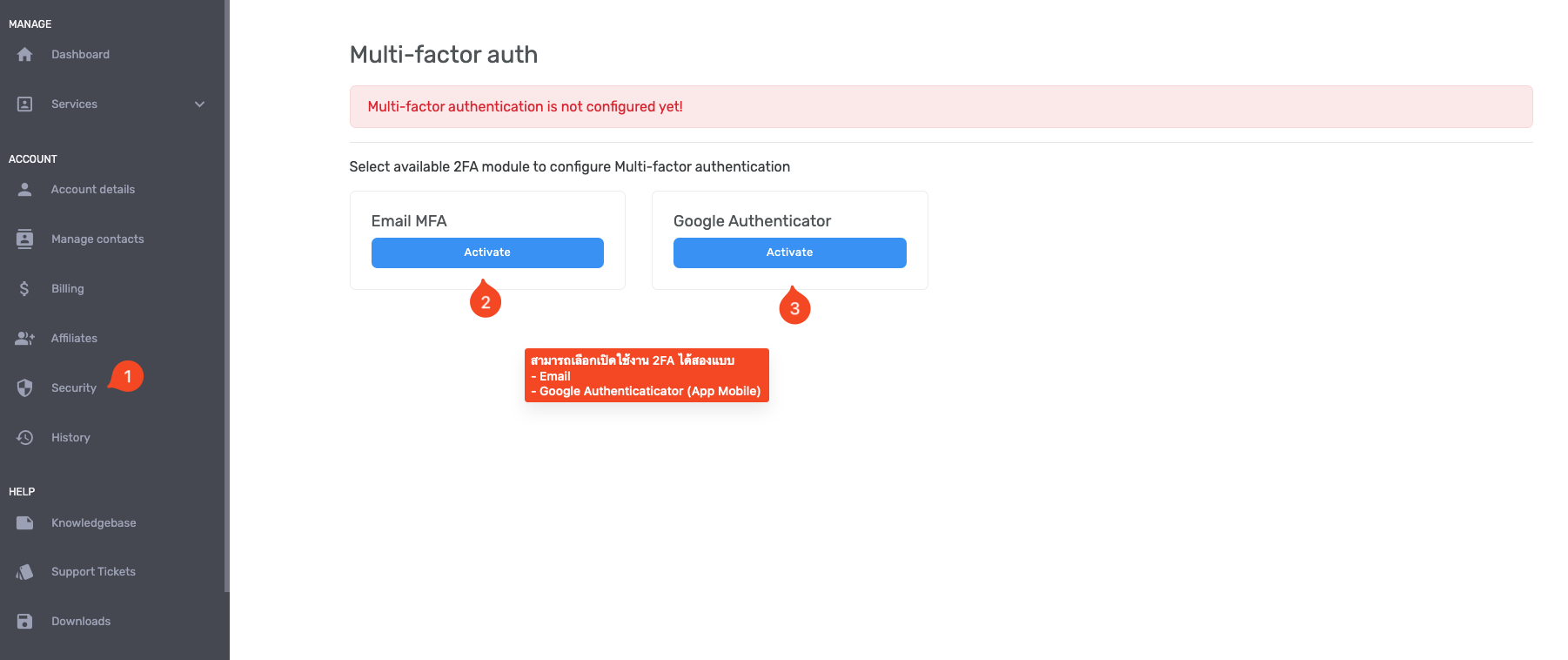Click the 'Multi-factor auth' heading
The height and width of the screenshot is (660, 1568).
click(x=444, y=55)
